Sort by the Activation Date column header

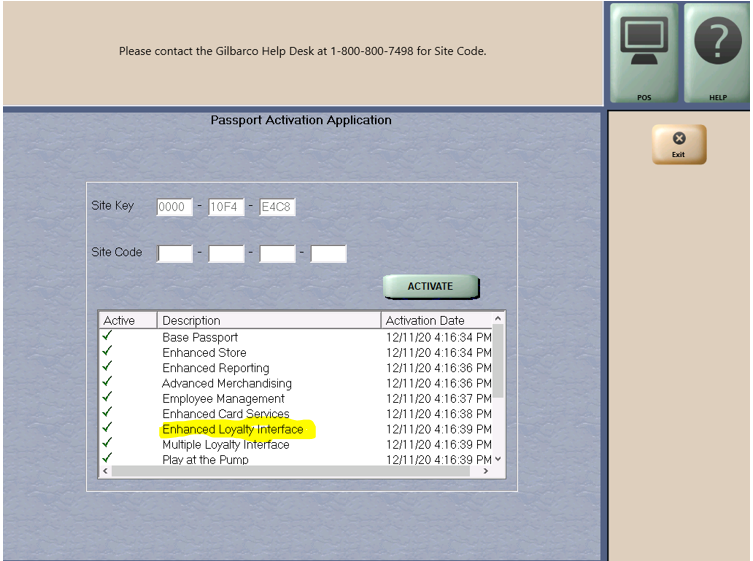point(436,320)
